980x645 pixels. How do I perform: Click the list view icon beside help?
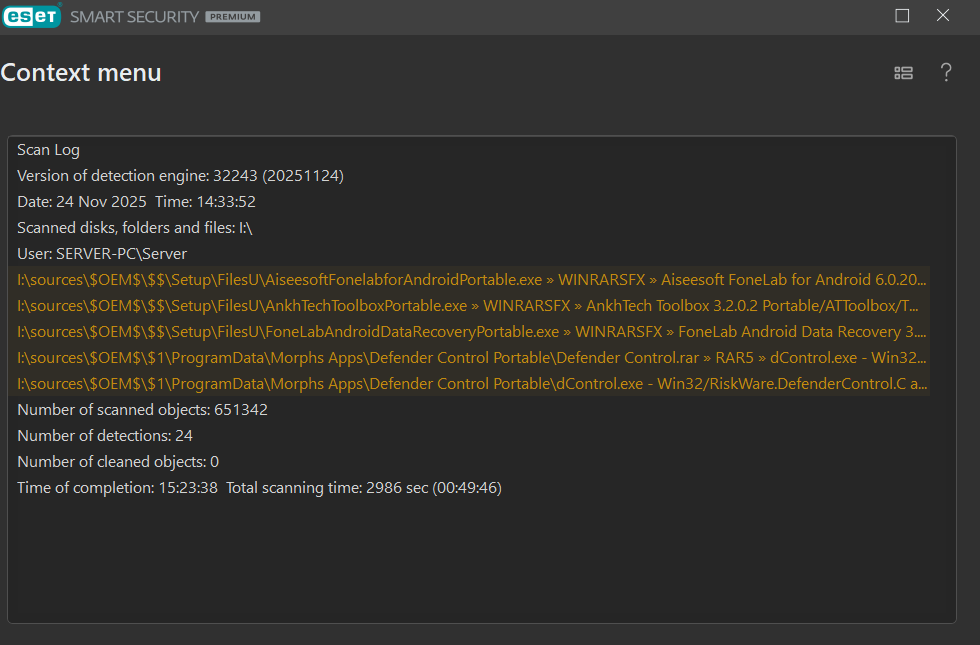(903, 72)
